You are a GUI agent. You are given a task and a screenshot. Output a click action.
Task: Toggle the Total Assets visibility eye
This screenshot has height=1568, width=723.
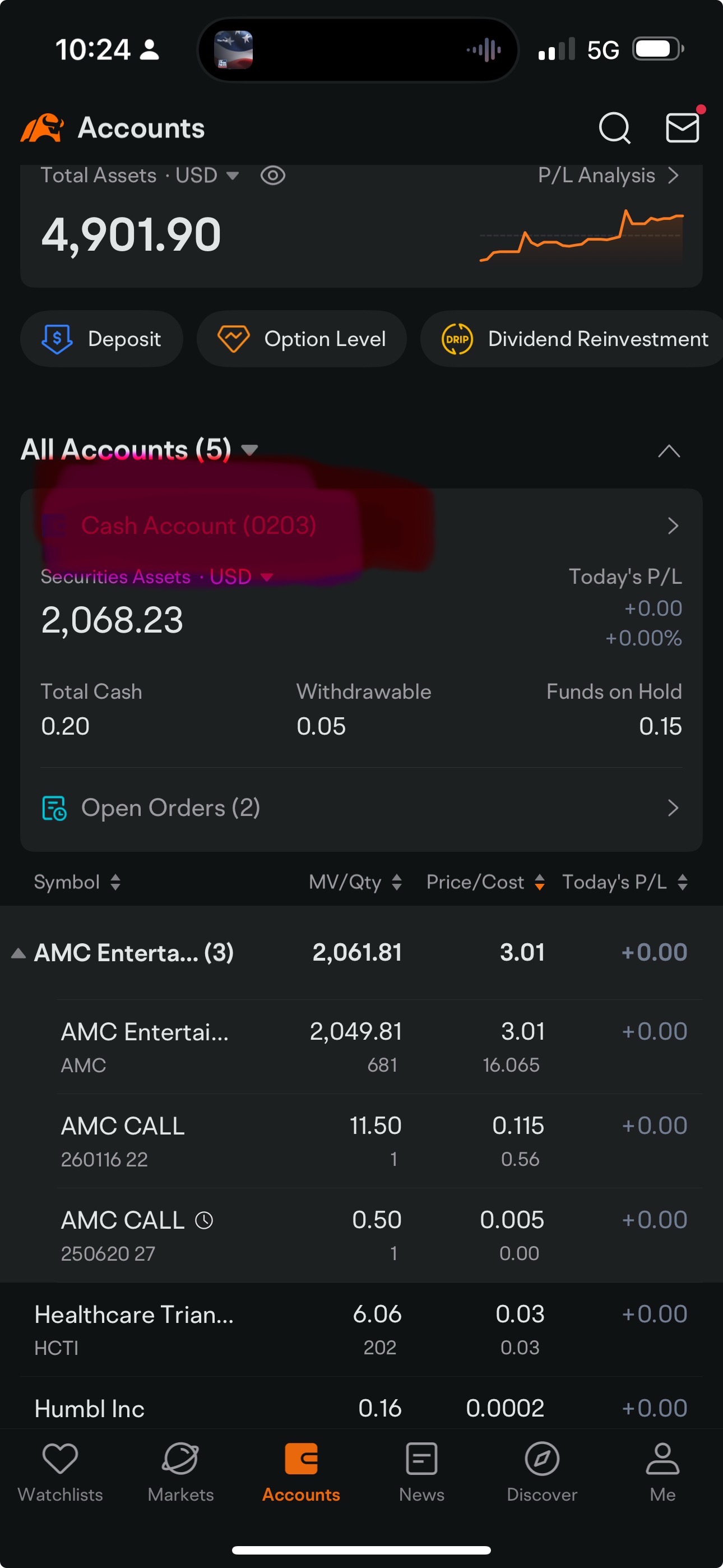click(x=272, y=176)
